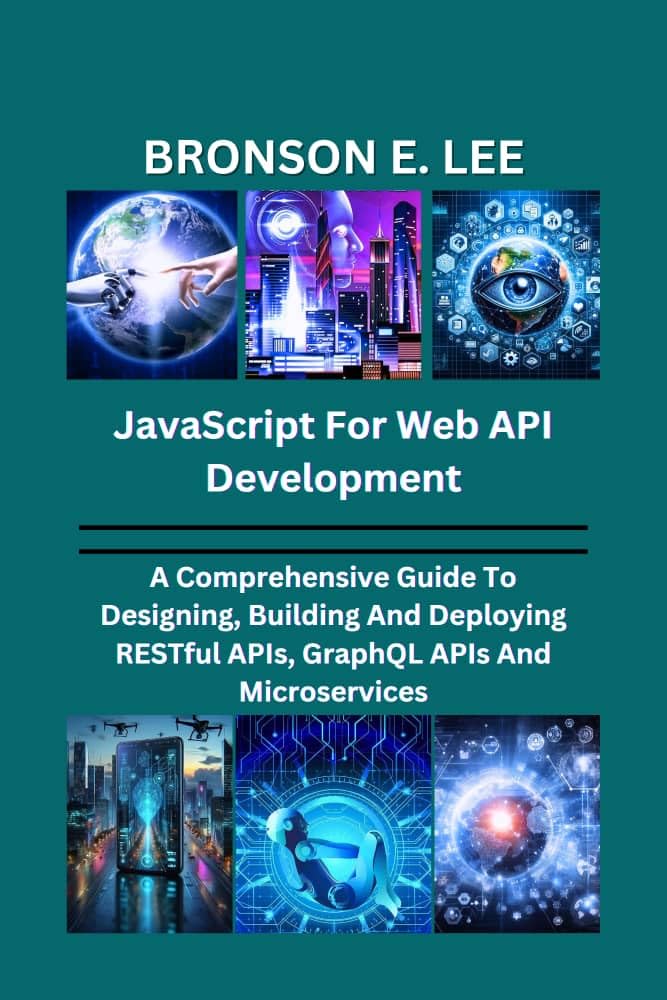Screen dimensions: 667x1000
Task: Click the author name BRONSON E. LEE
Action: coord(333,160)
